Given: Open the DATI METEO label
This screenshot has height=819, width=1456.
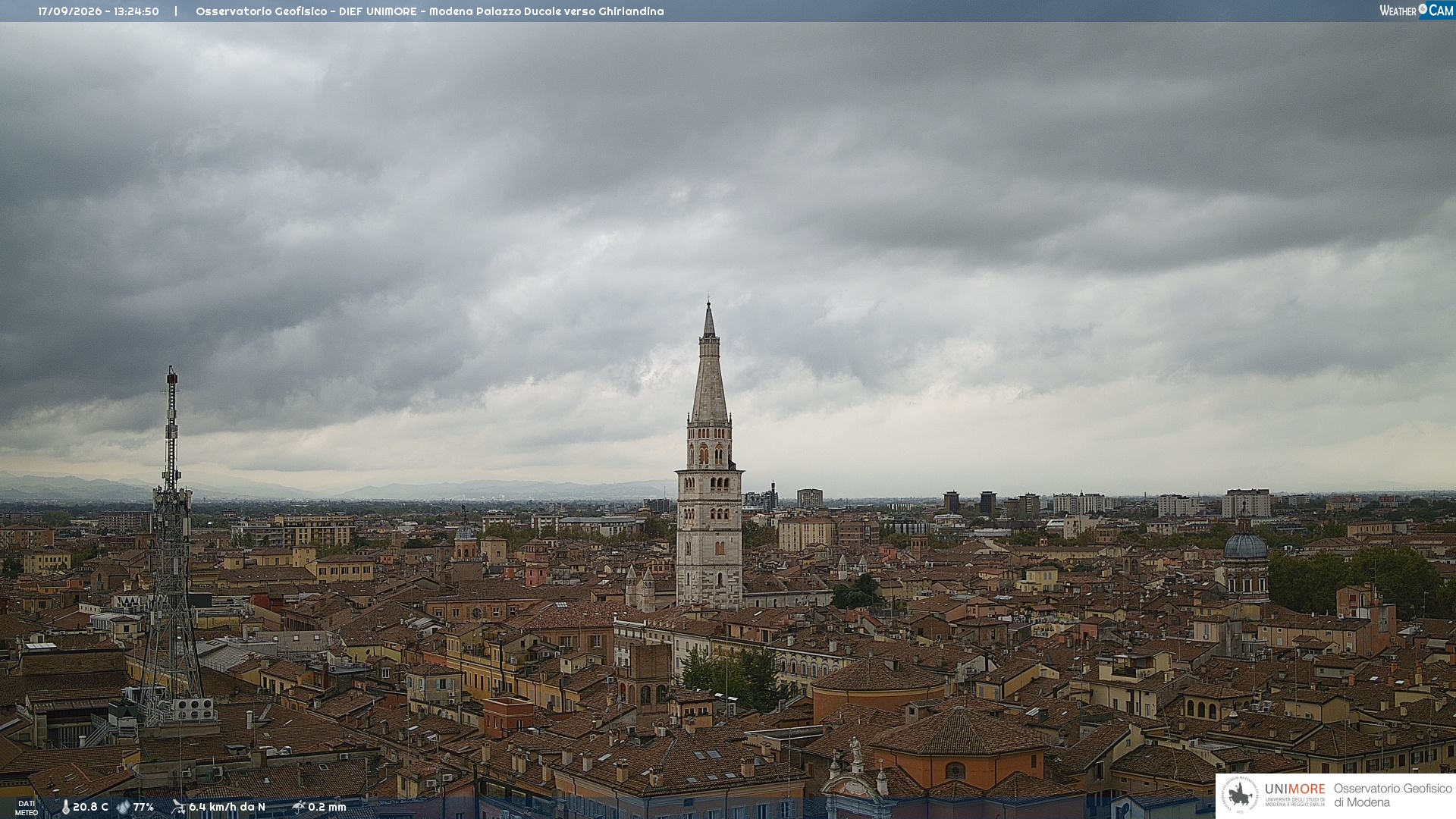Looking at the screenshot, I should click(27, 808).
